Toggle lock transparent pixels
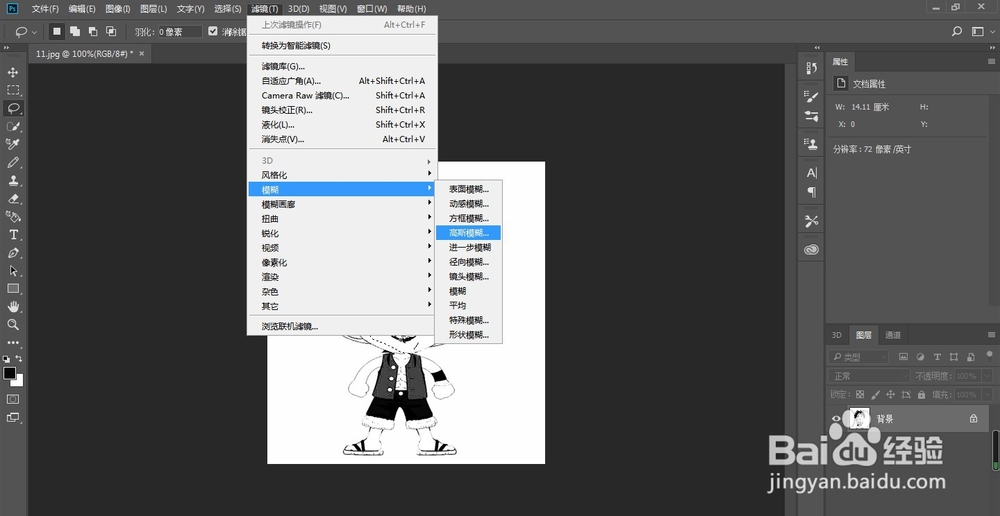1000x516 pixels. click(x=860, y=395)
